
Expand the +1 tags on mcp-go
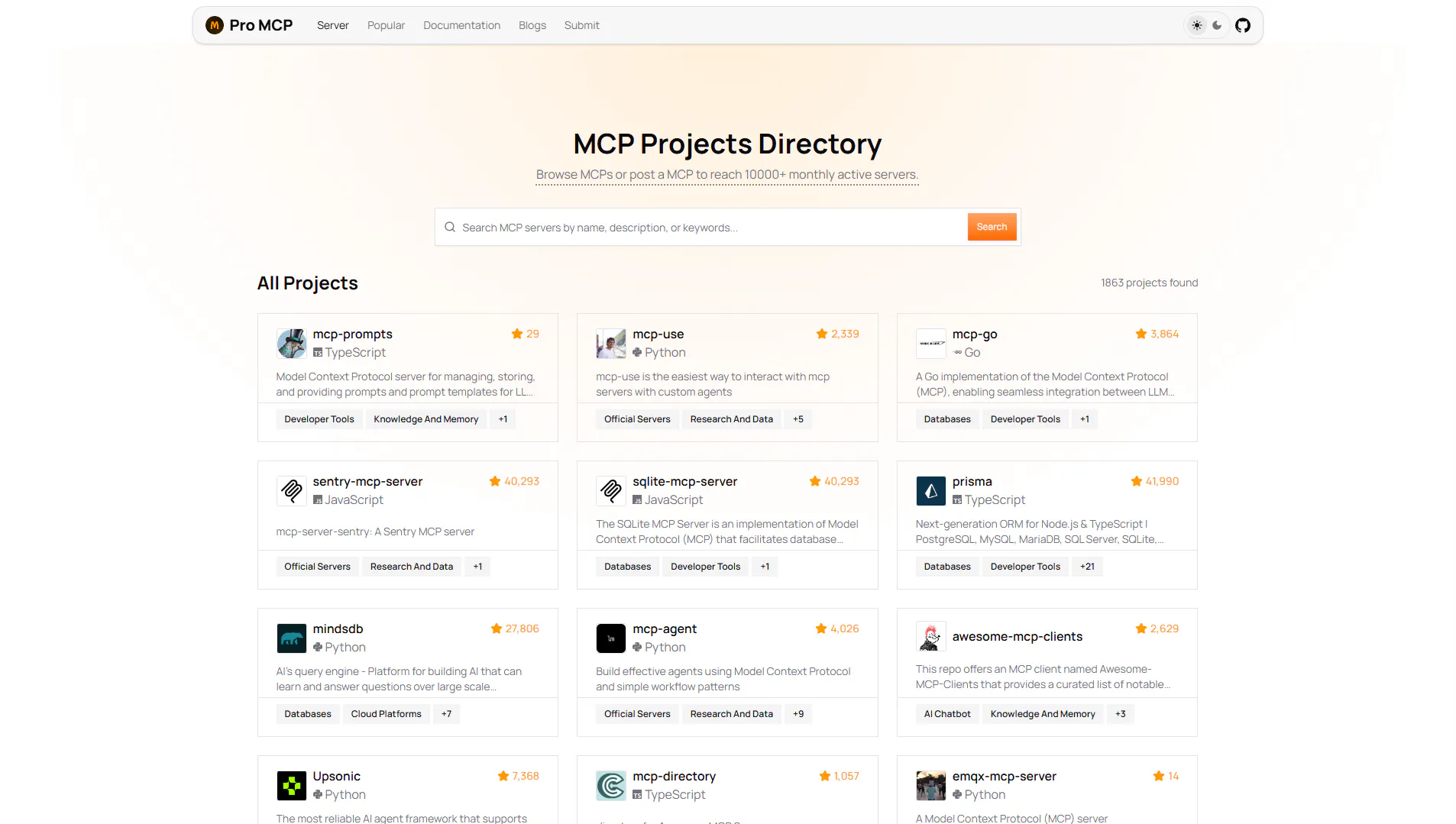pyautogui.click(x=1085, y=419)
